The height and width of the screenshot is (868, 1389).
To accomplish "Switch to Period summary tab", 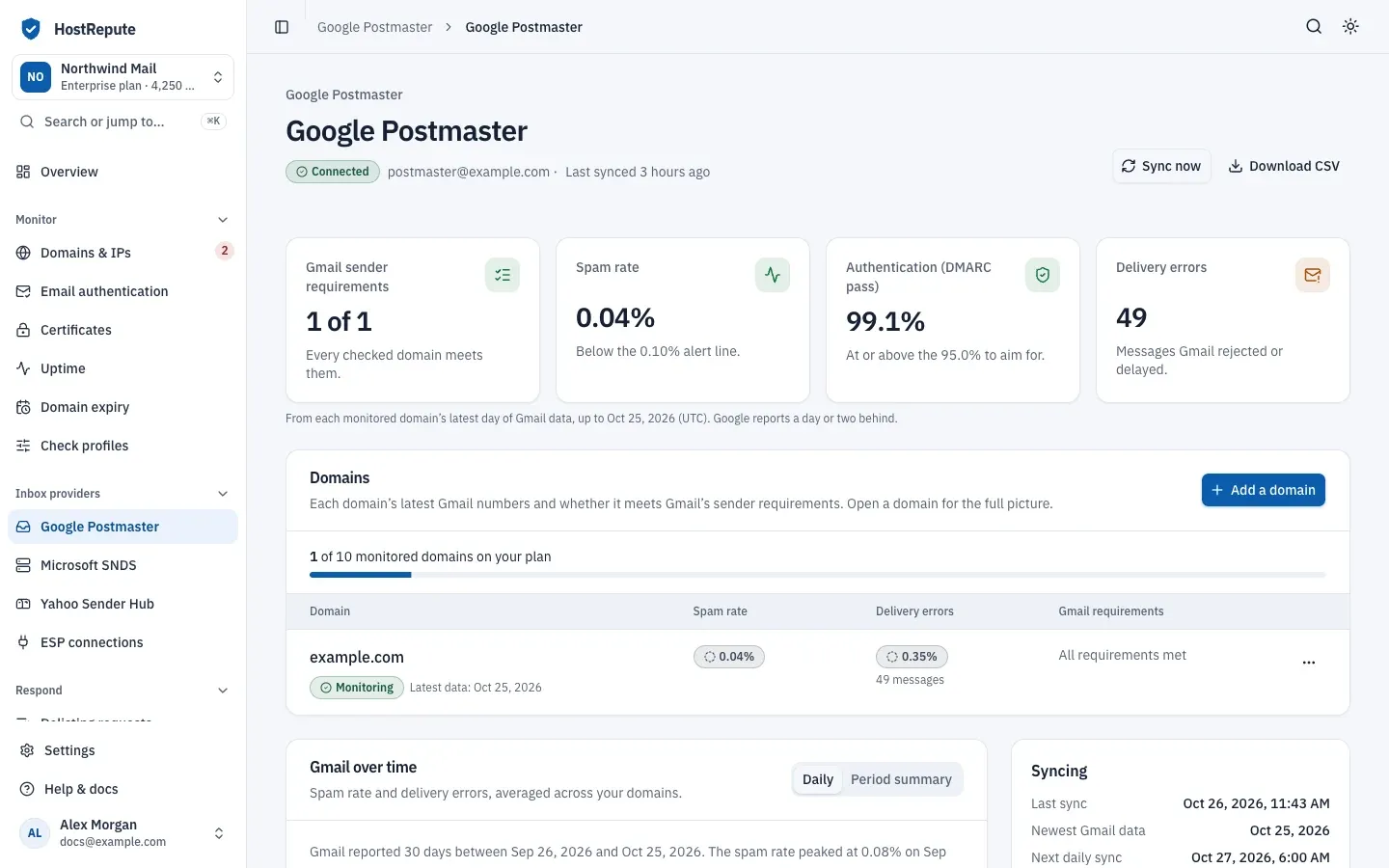I will point(901,779).
